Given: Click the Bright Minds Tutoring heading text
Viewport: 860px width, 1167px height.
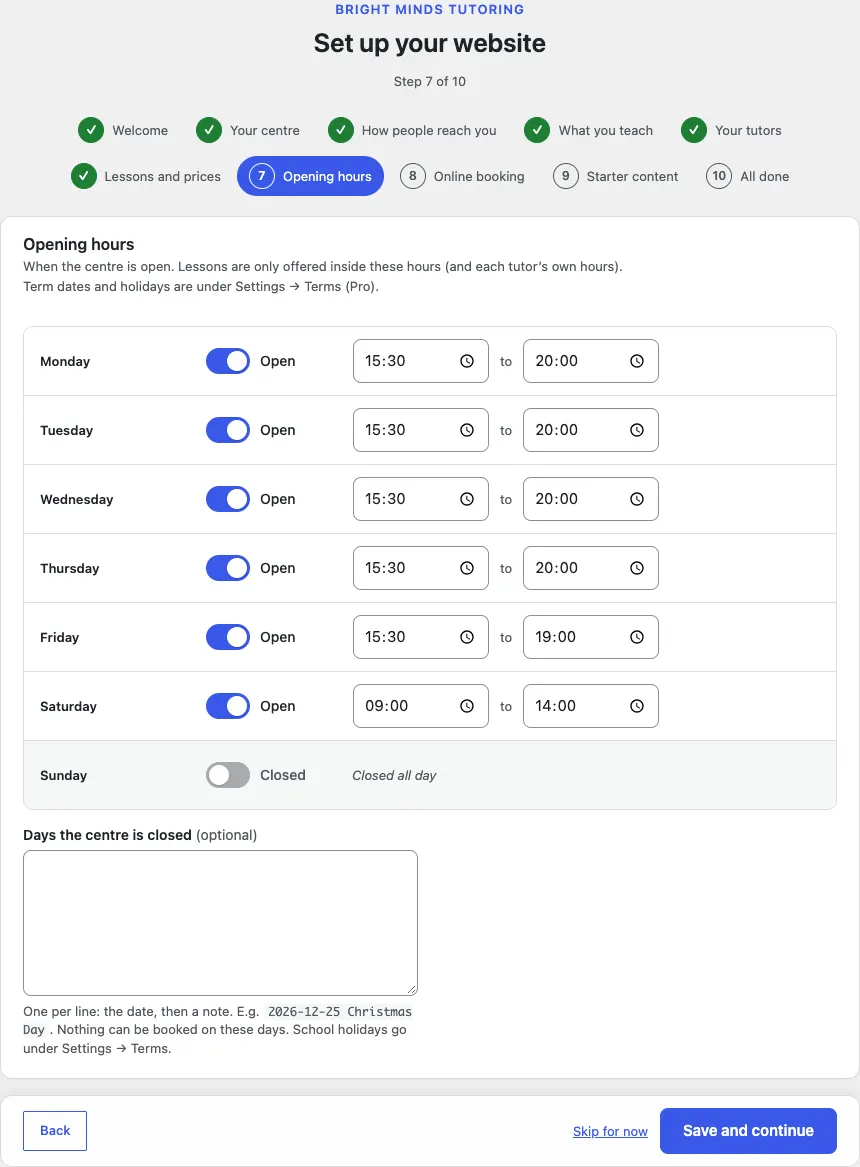Looking at the screenshot, I should (x=430, y=10).
